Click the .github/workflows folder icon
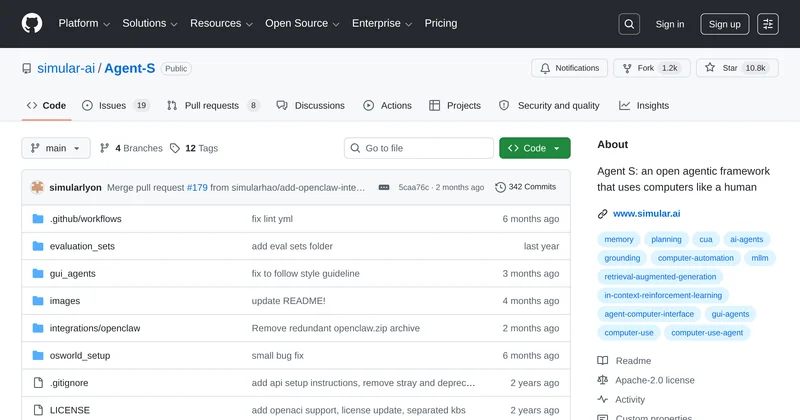 (38, 219)
